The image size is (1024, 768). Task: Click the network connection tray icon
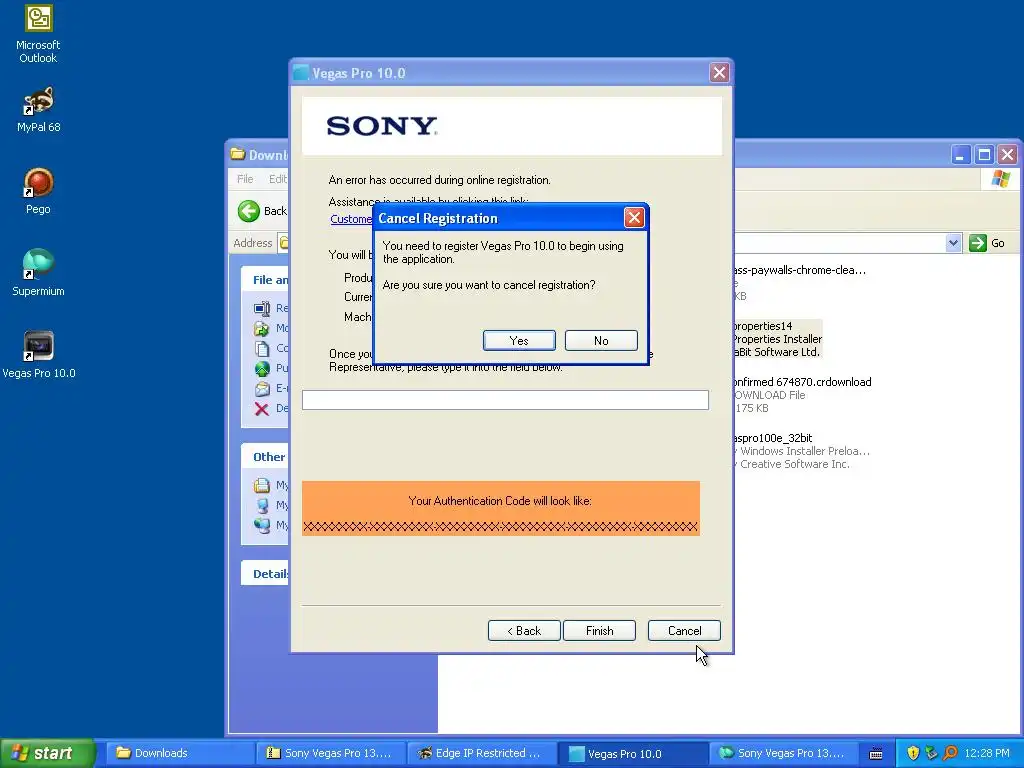(x=931, y=753)
